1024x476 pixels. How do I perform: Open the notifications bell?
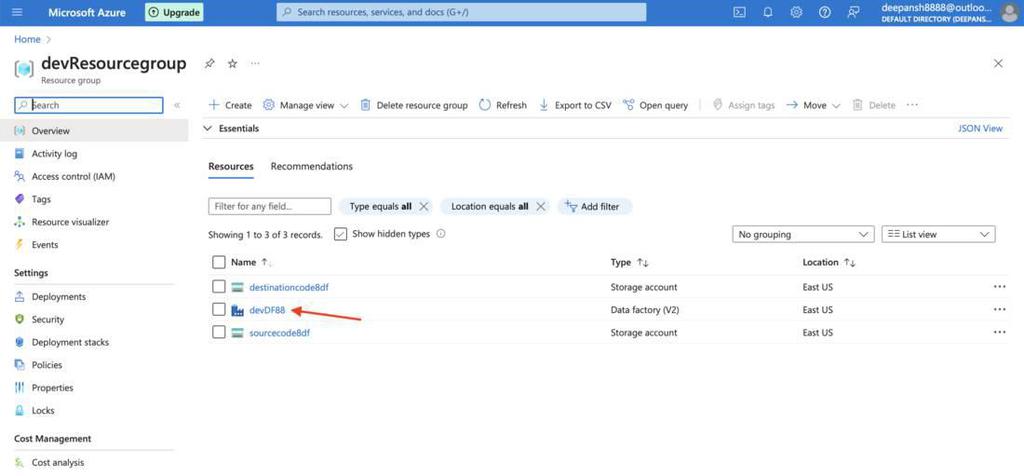pyautogui.click(x=768, y=12)
